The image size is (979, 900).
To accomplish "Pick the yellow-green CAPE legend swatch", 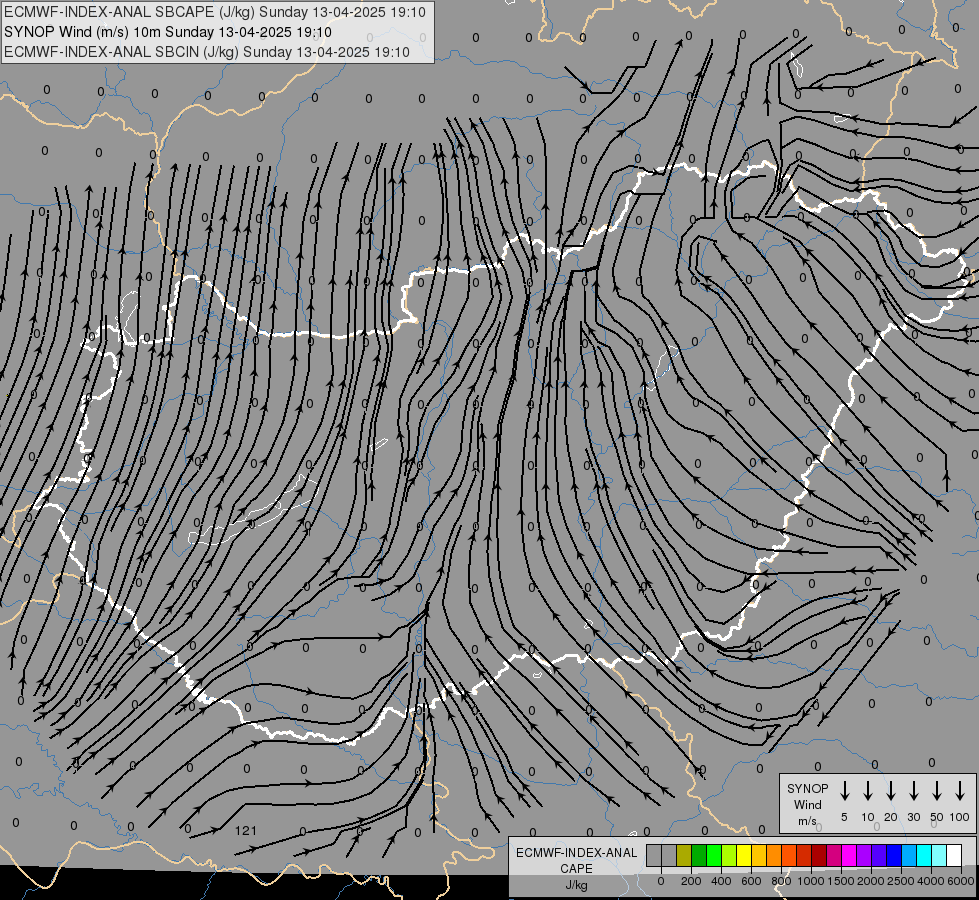I will pos(729,856).
